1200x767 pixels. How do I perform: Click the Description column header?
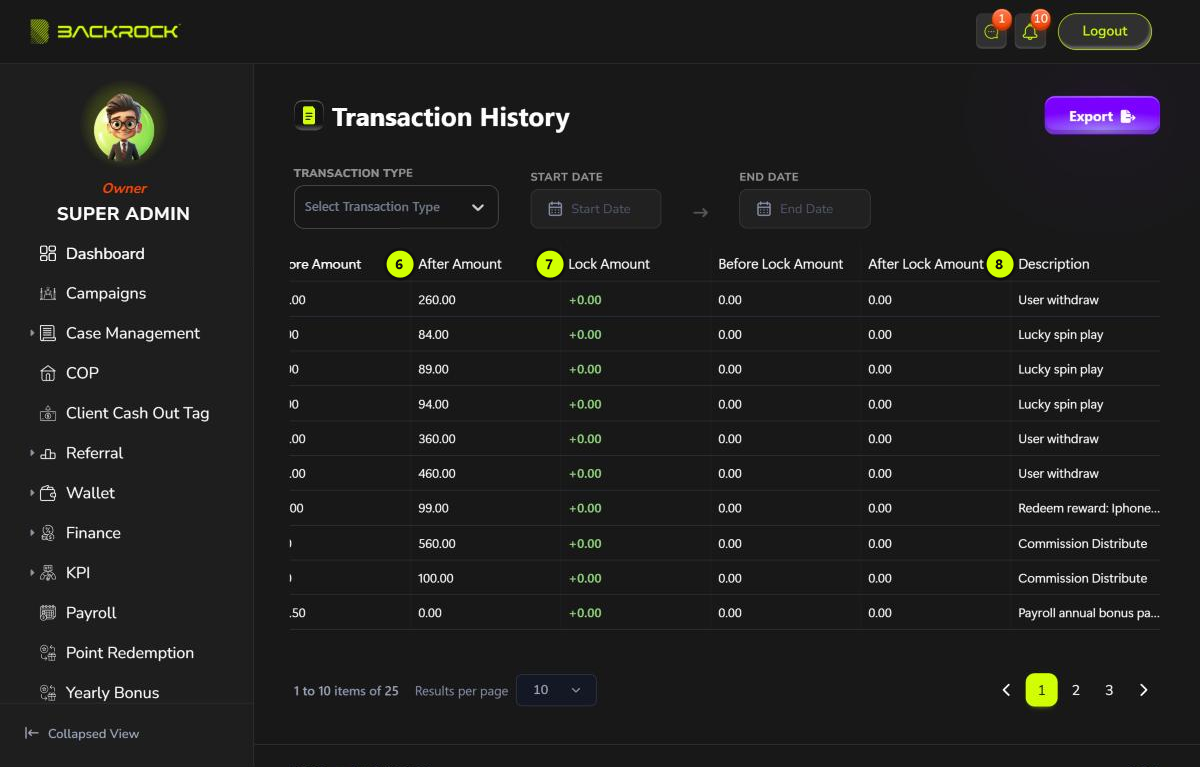click(x=1054, y=264)
